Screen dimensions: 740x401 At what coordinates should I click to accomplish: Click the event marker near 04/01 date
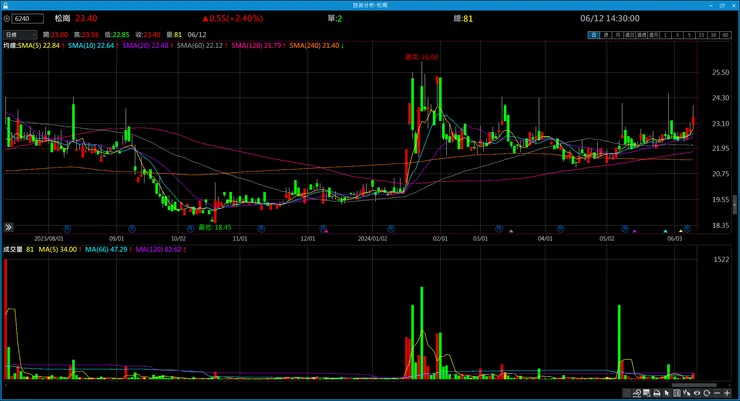(x=560, y=229)
